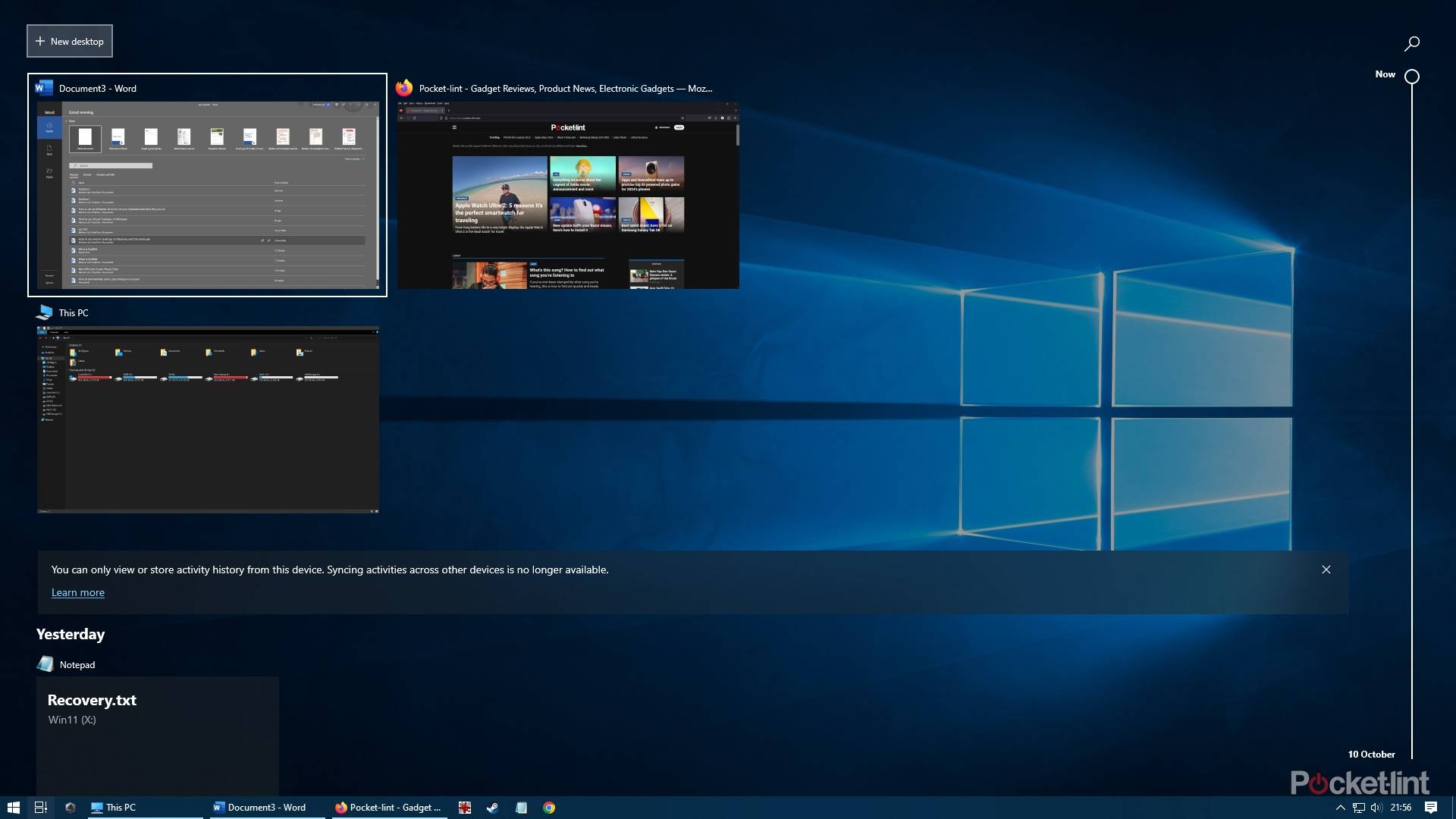1456x819 pixels.
Task: Click the Yesterday heading
Action: point(71,634)
